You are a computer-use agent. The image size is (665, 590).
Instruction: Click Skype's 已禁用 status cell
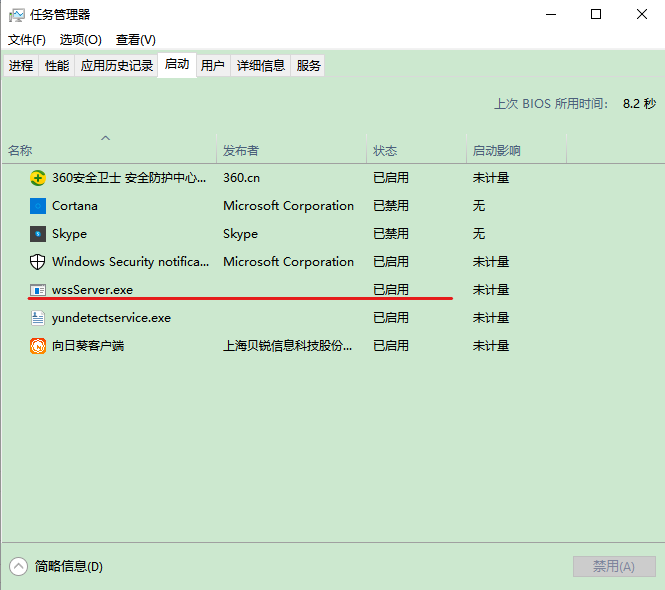pos(391,234)
